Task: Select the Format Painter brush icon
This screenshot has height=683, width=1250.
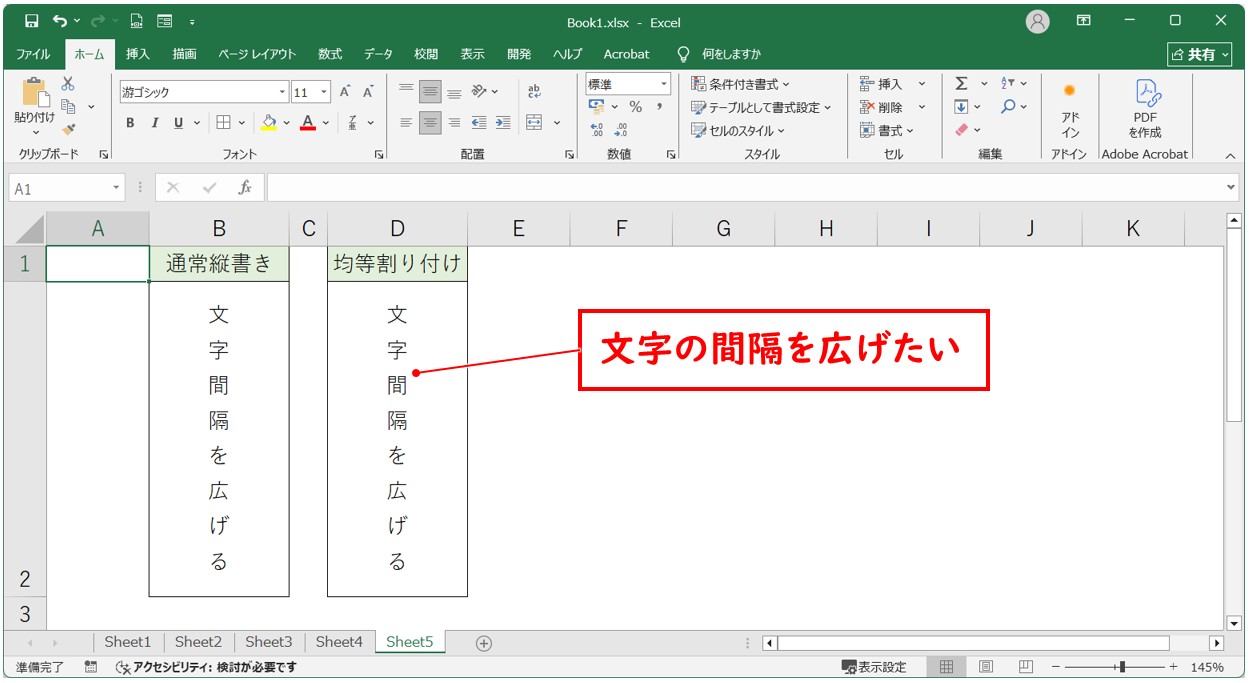Action: (68, 129)
